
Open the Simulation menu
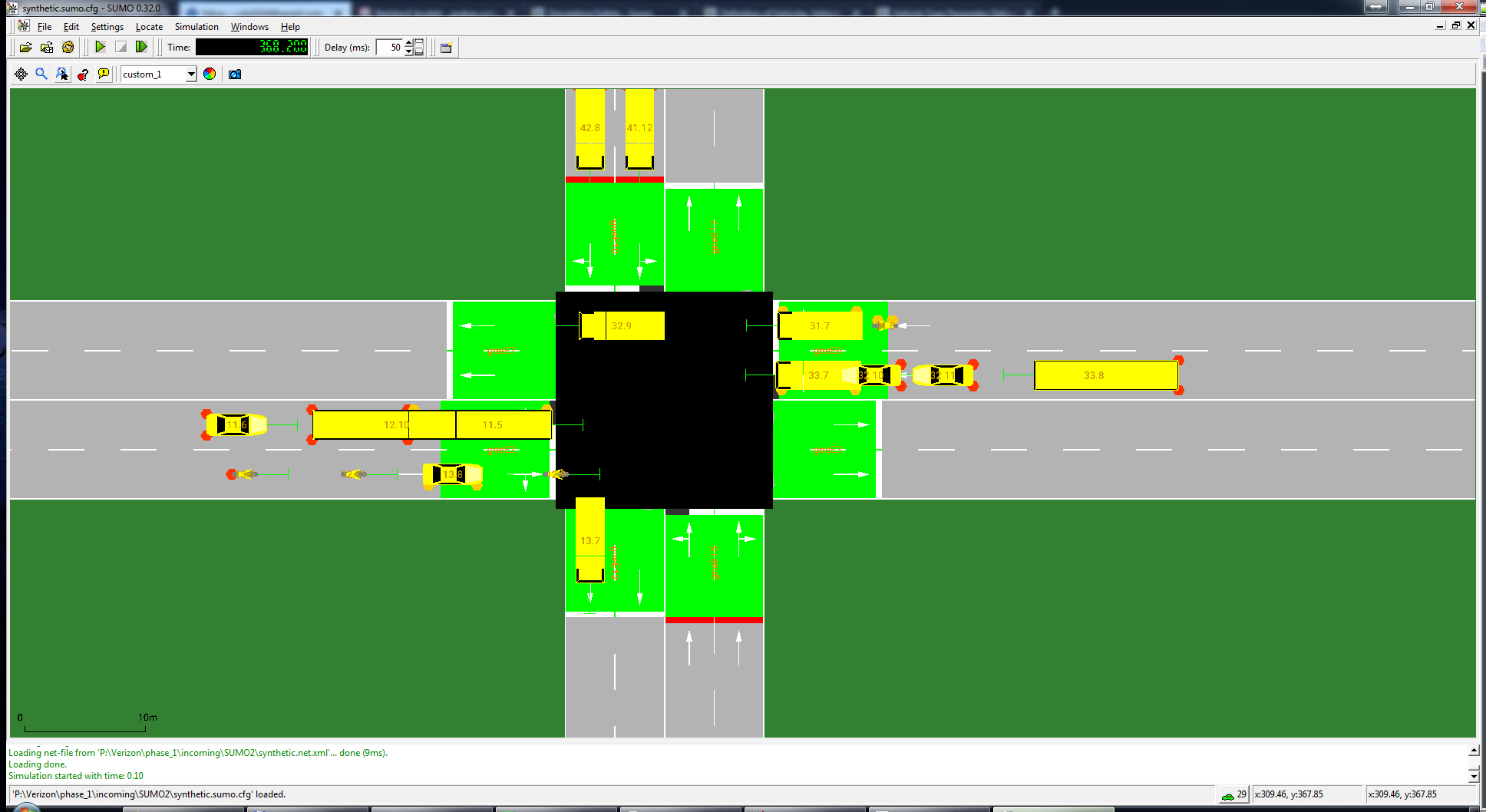(196, 26)
